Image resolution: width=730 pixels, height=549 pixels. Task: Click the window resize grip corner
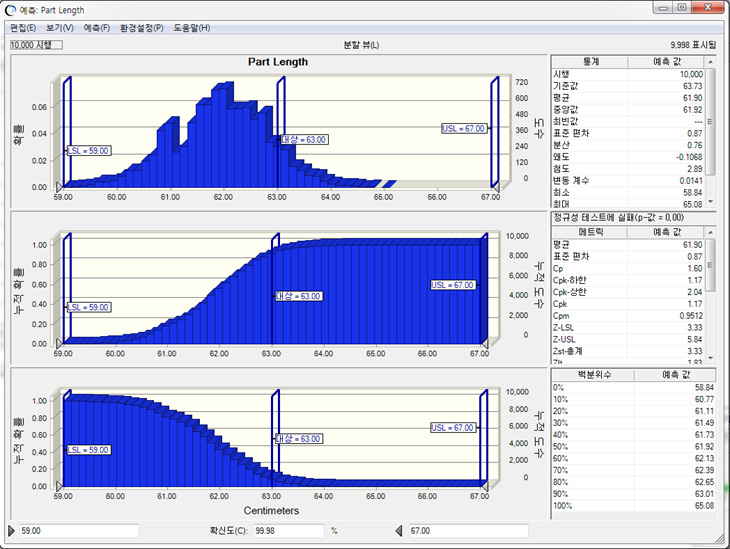click(721, 539)
